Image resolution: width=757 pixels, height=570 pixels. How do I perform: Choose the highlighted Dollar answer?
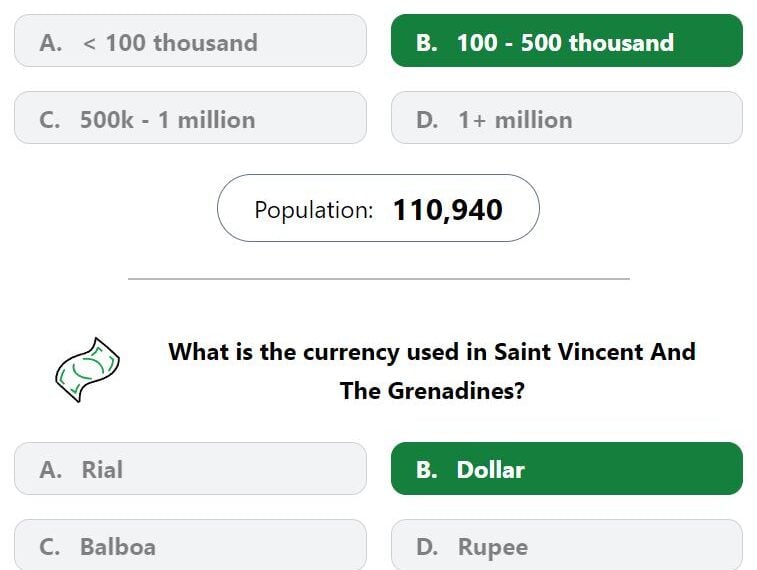[x=567, y=469]
